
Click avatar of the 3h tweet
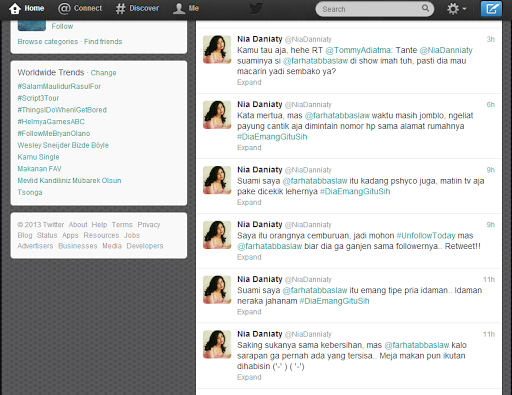pos(217,49)
